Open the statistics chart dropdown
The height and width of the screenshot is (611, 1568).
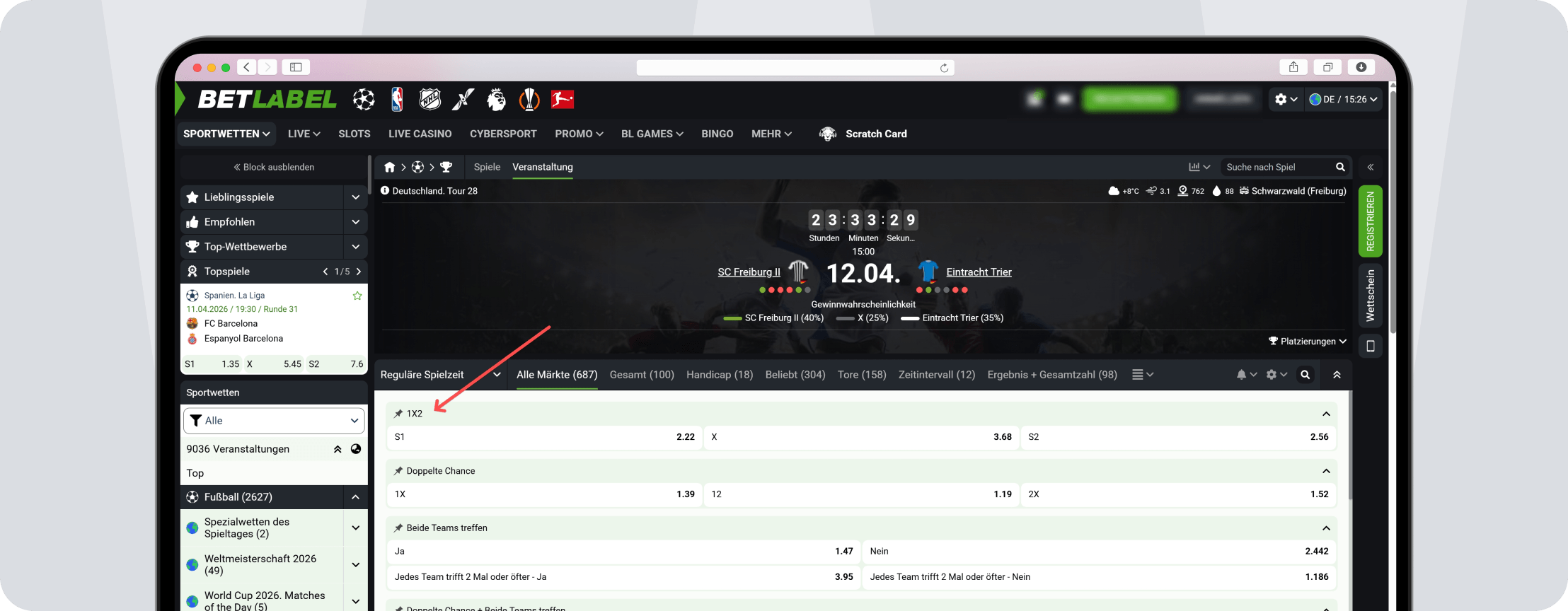coord(1199,167)
